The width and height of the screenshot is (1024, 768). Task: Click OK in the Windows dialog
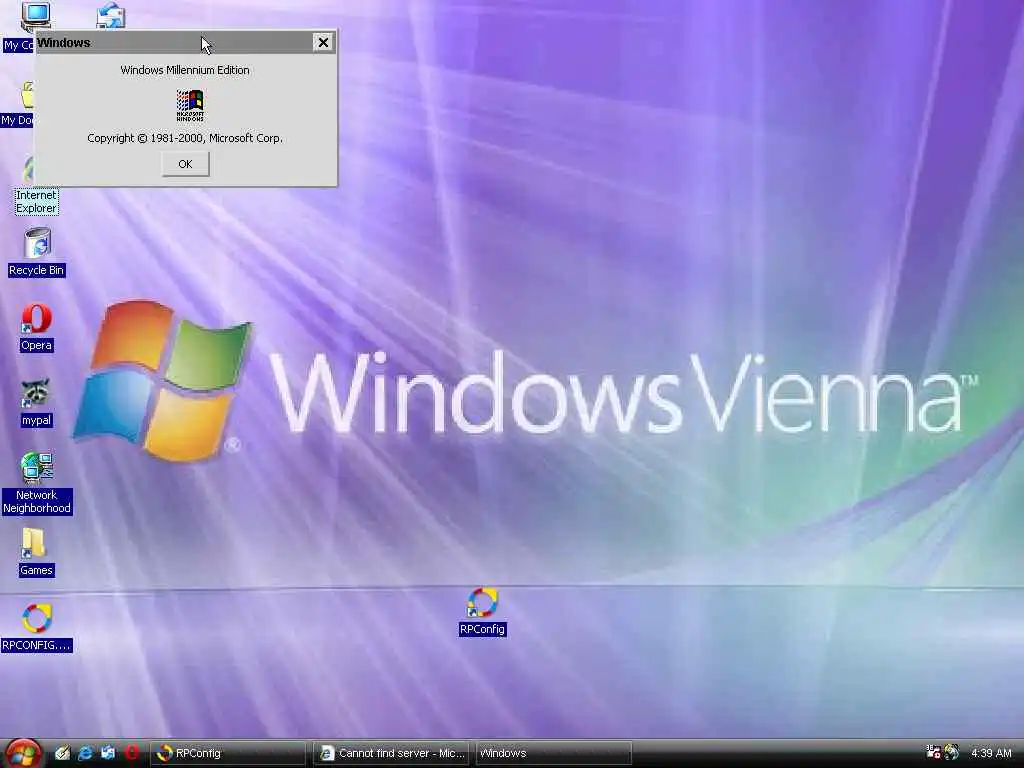pyautogui.click(x=185, y=164)
